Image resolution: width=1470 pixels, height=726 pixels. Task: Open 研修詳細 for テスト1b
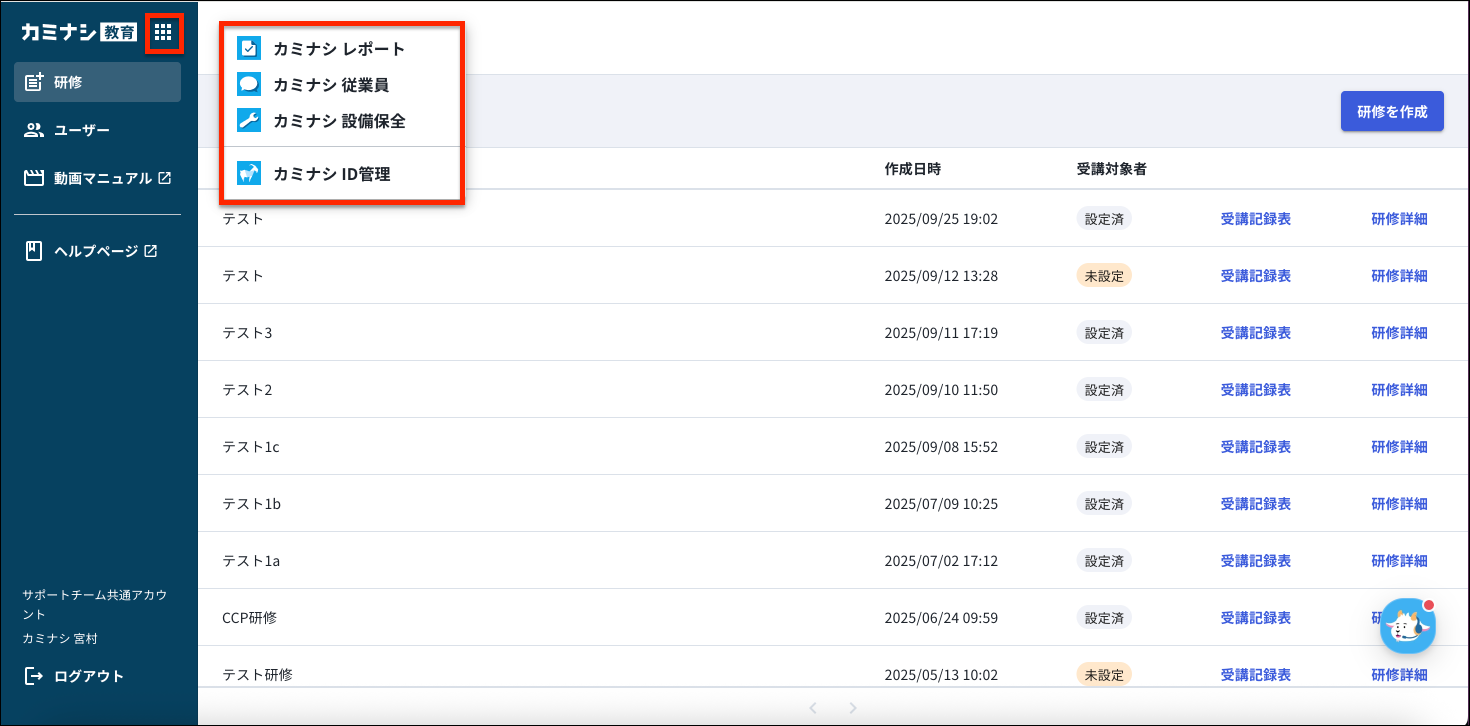tap(1399, 503)
